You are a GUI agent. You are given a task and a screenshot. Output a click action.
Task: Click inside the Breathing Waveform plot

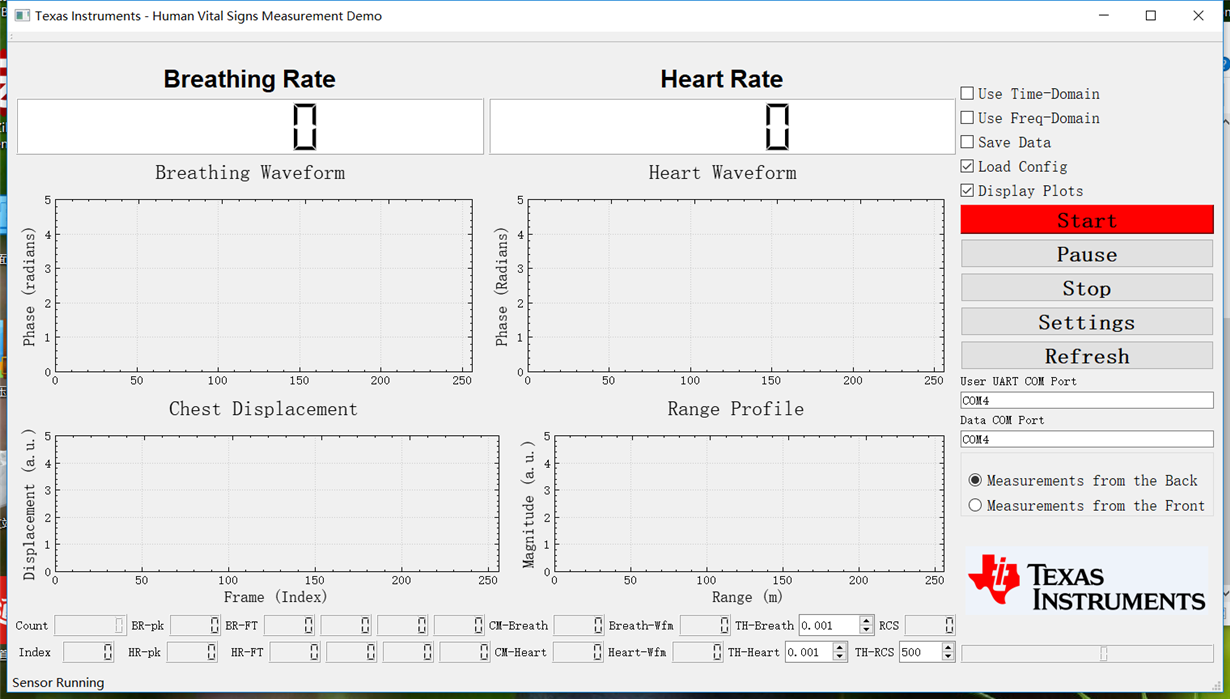coord(263,286)
